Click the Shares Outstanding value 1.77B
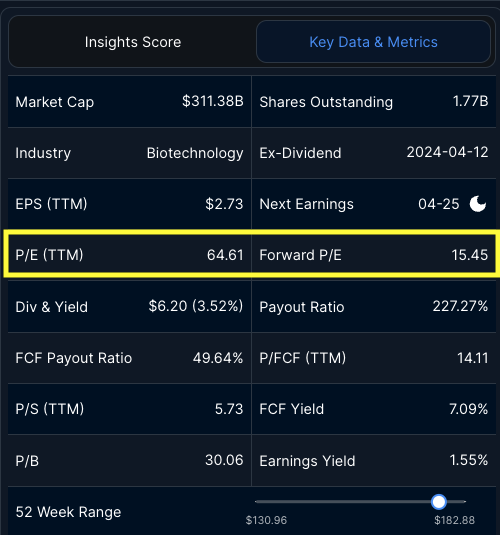The image size is (500, 535). point(470,101)
